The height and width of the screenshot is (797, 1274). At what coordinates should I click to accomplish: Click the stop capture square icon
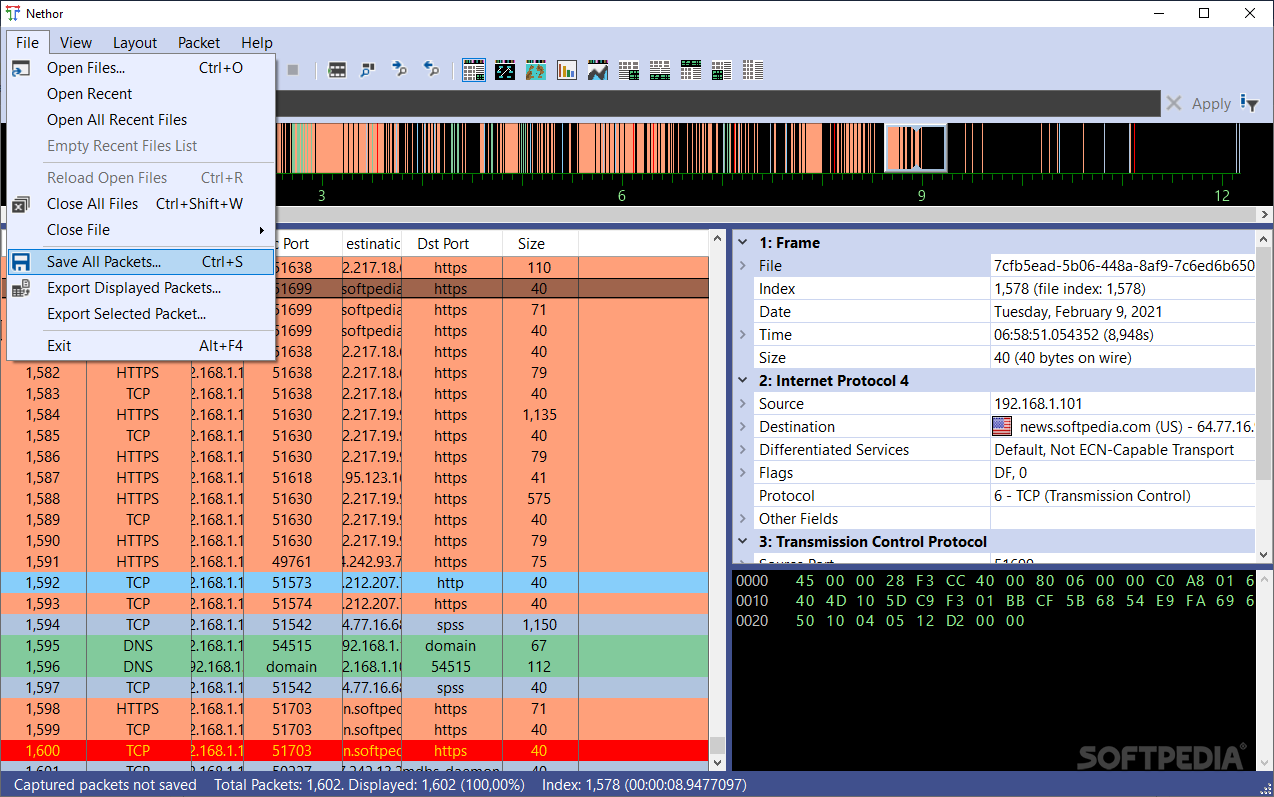[x=293, y=70]
